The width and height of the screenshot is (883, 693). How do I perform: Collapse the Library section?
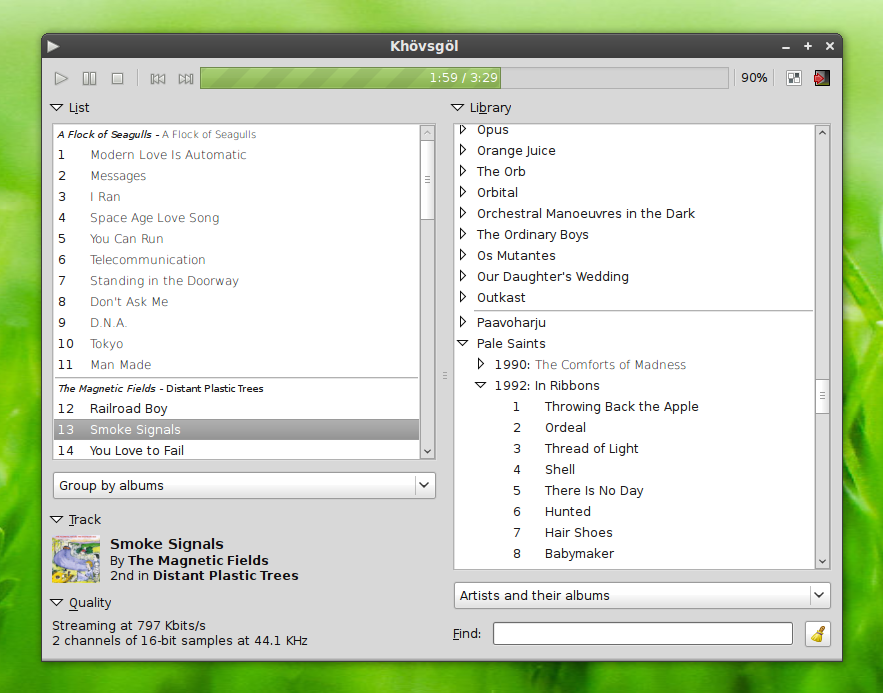458,108
